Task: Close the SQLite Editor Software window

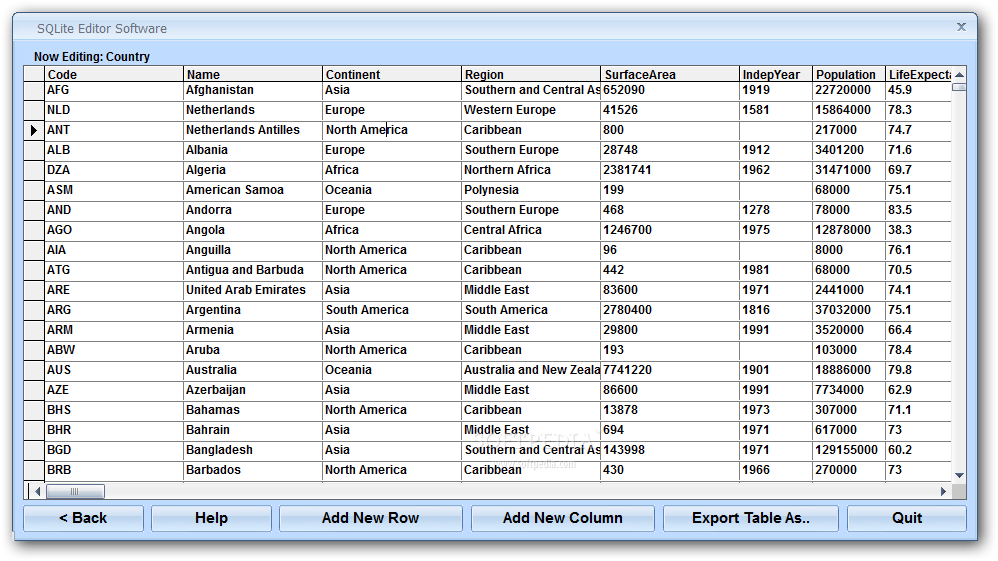Action: click(x=961, y=27)
